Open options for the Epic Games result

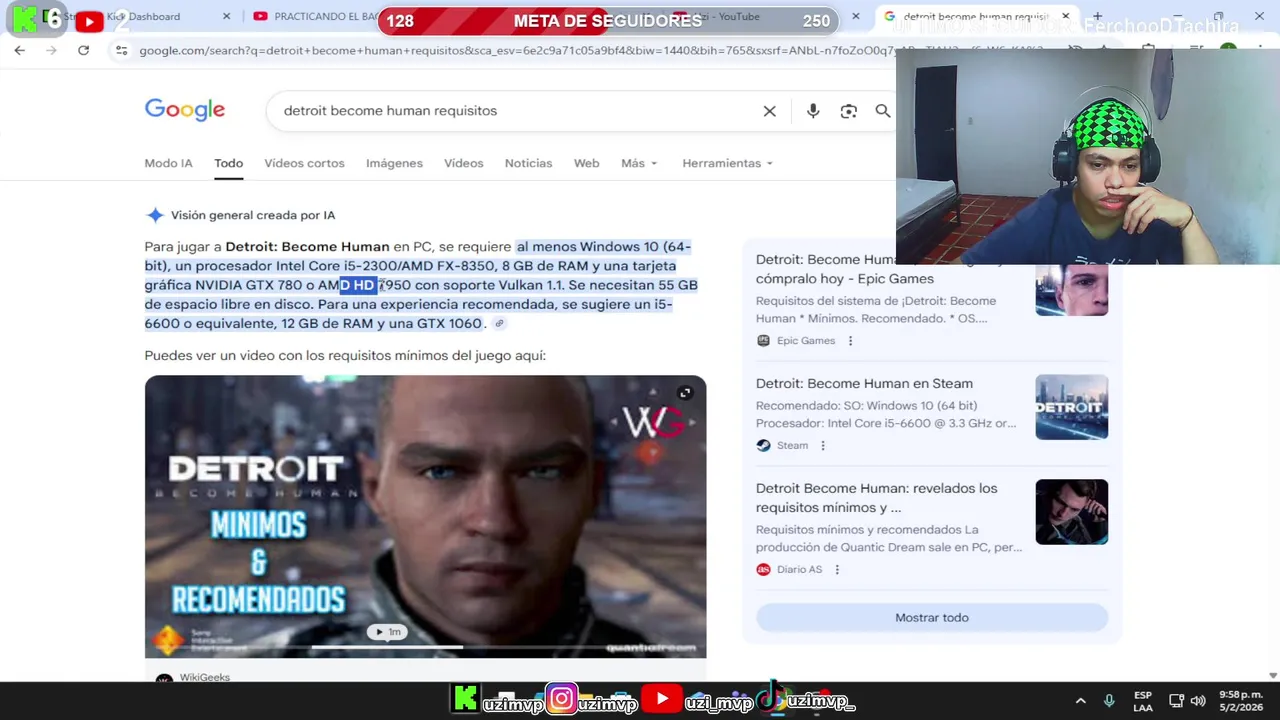tap(850, 341)
